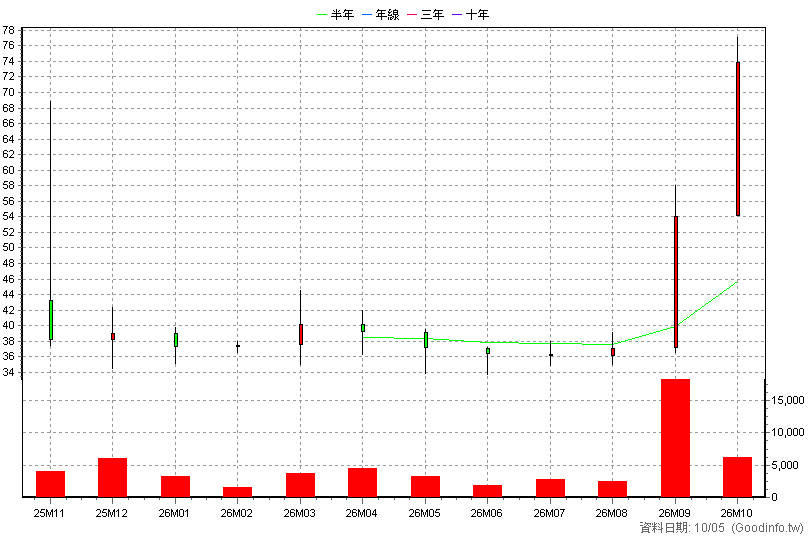Click the 26M06 x-axis label

click(486, 513)
